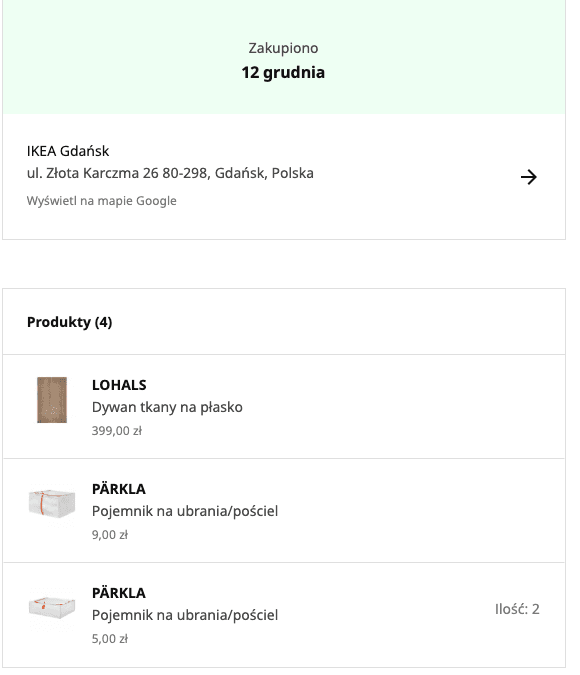Click the 9,00 zł PÄRKLA price

click(x=110, y=535)
